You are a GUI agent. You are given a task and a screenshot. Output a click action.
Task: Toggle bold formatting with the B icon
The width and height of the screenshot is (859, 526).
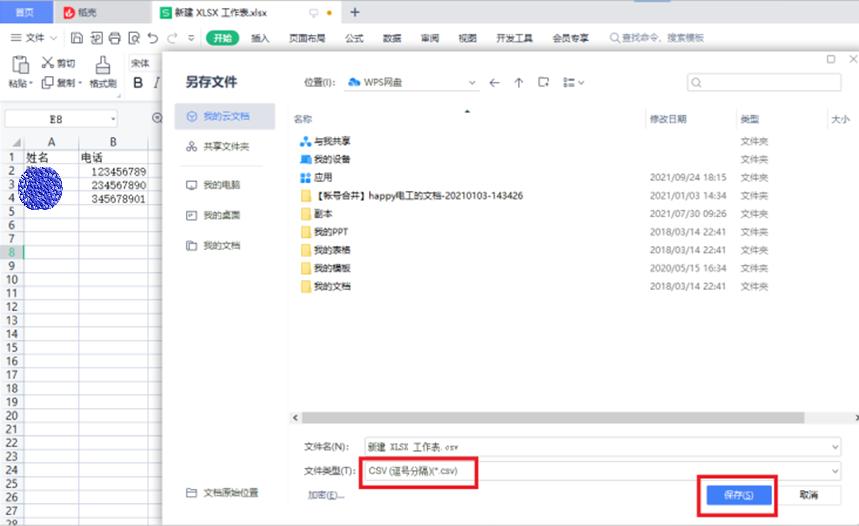point(138,83)
